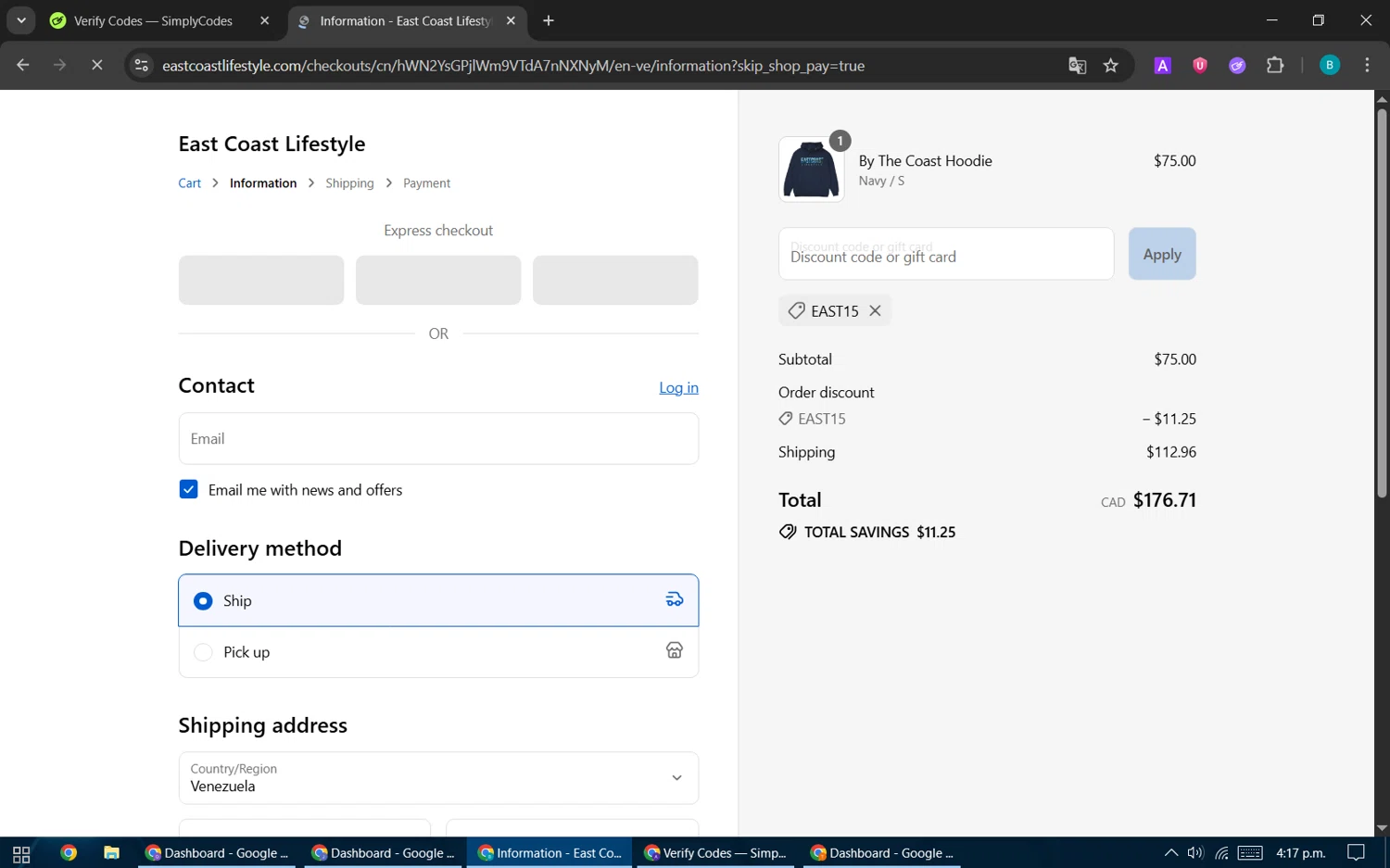Click the hoodie product thumbnail
Viewport: 1390px width, 868px height.
tap(811, 169)
